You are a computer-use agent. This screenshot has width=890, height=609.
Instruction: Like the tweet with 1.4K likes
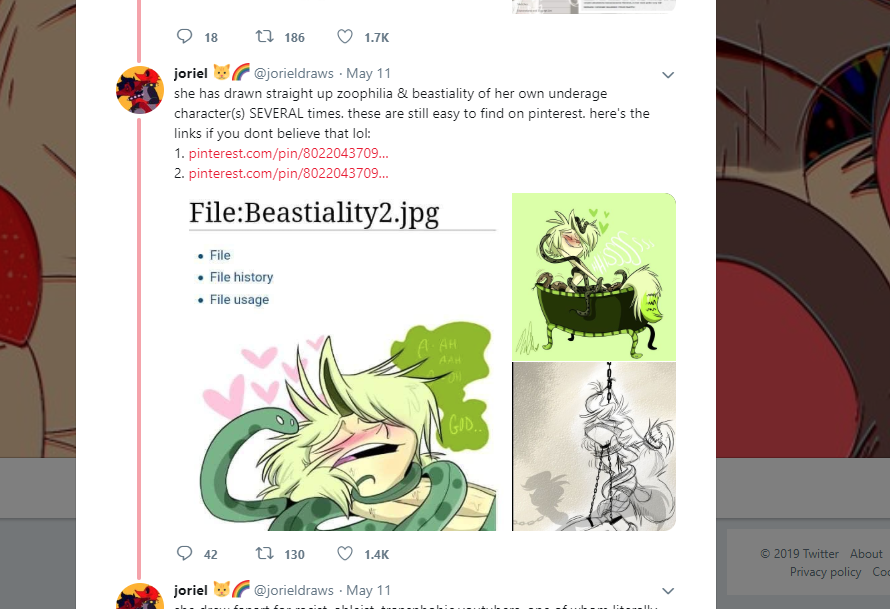tap(345, 553)
